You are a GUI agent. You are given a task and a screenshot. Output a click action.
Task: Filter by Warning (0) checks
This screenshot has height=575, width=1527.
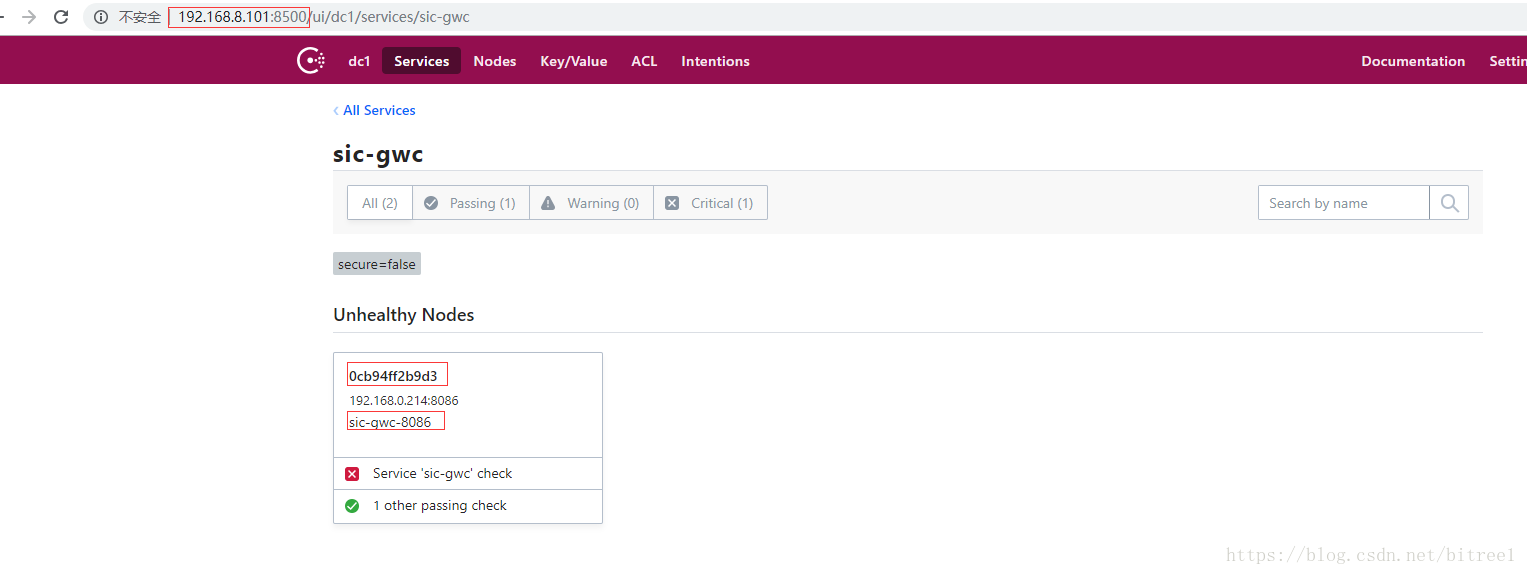tap(591, 203)
